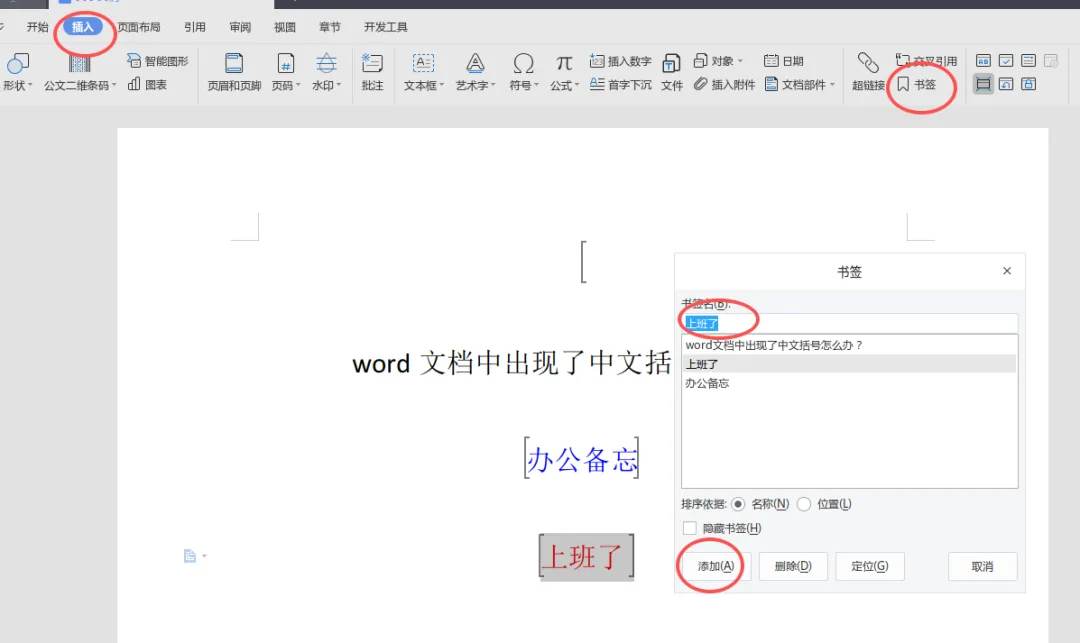This screenshot has width=1080, height=643.
Task: Switch to the 开发工具 tab
Action: click(x=386, y=27)
